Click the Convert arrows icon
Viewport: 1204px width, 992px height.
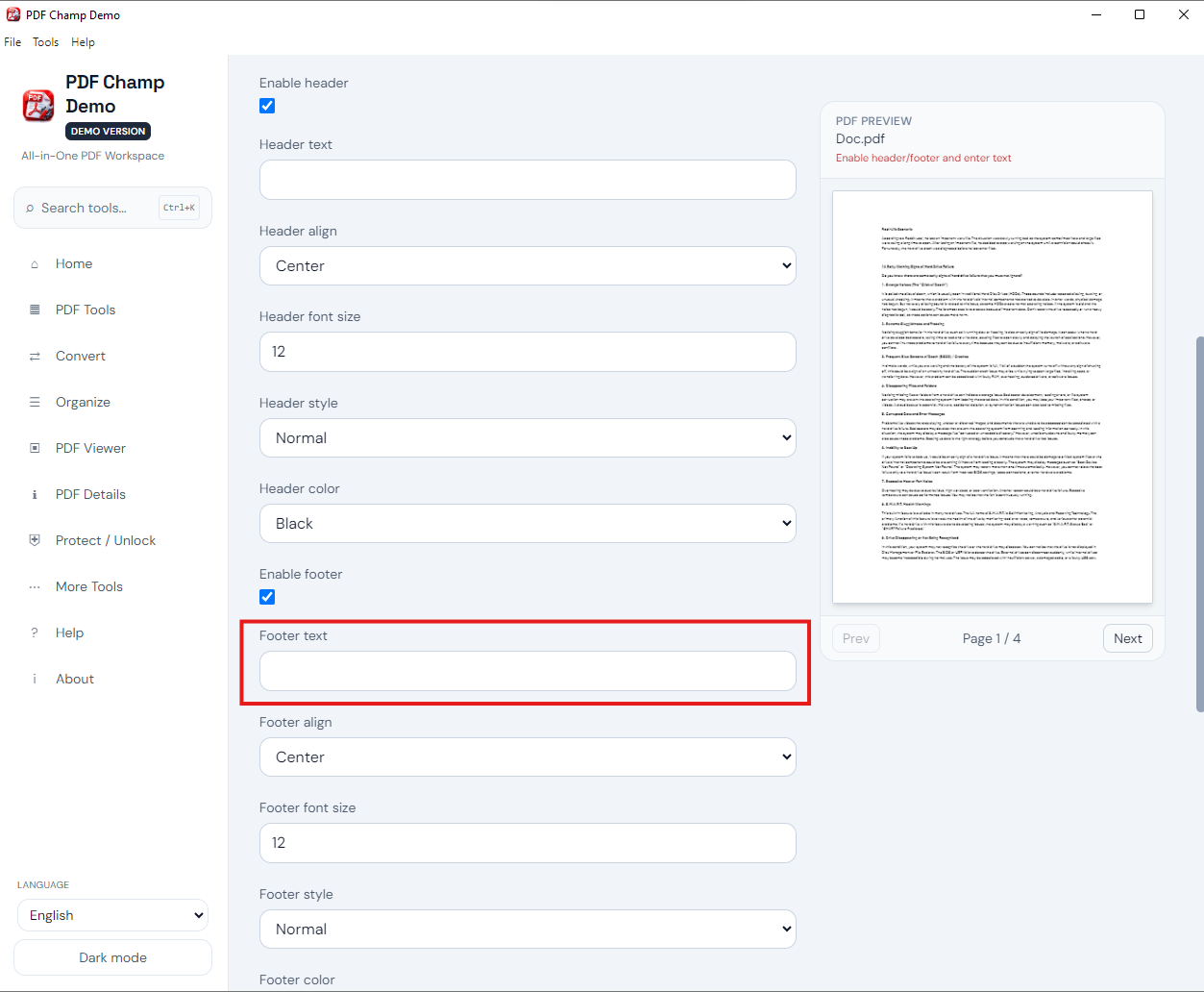[35, 357]
